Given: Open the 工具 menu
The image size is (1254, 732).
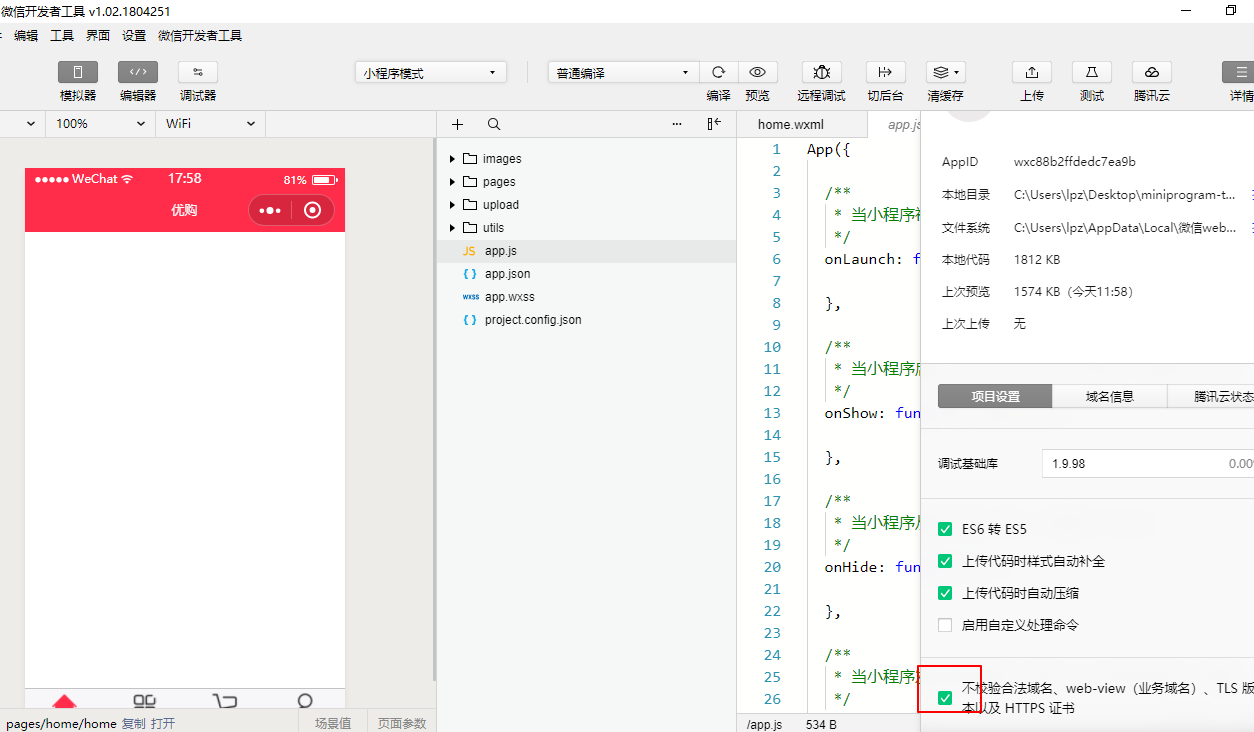Looking at the screenshot, I should point(62,36).
